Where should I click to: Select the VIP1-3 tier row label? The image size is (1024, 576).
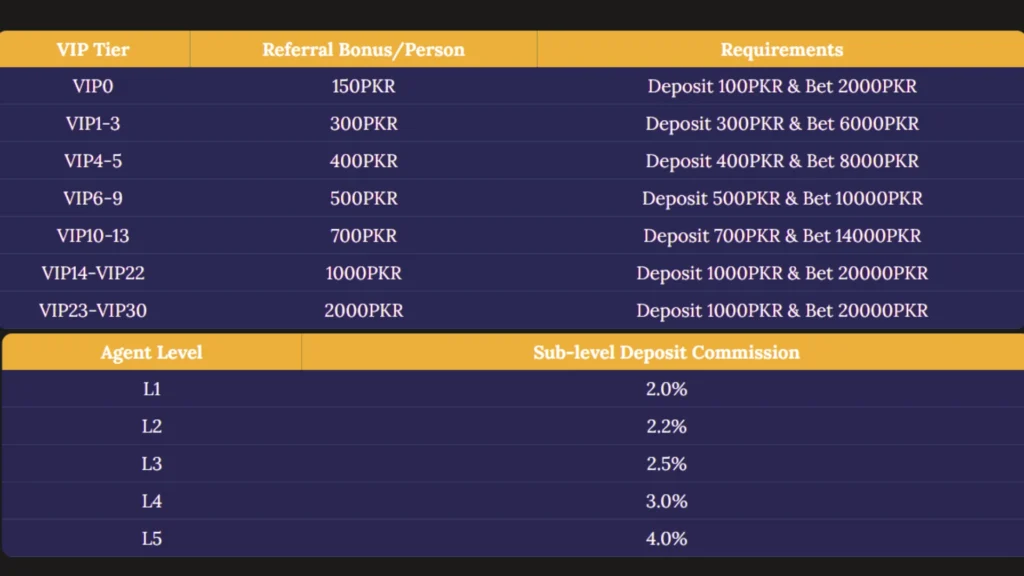(x=93, y=124)
